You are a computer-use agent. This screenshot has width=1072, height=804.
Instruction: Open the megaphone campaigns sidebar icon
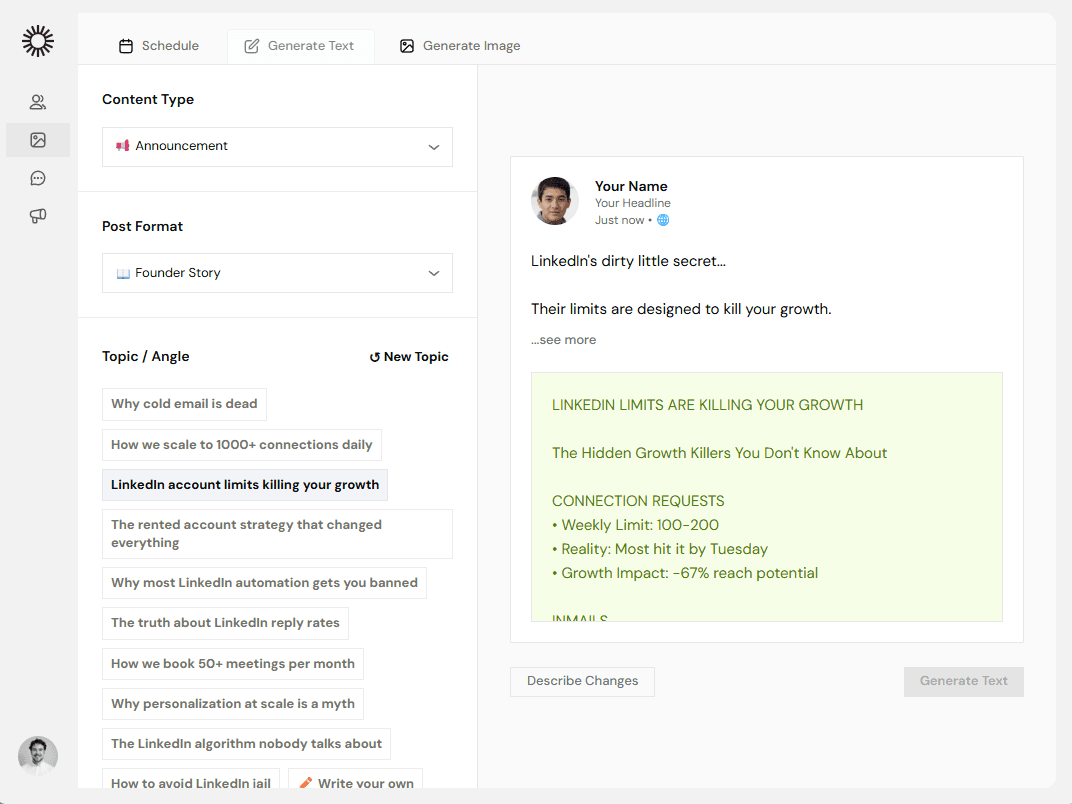point(38,216)
